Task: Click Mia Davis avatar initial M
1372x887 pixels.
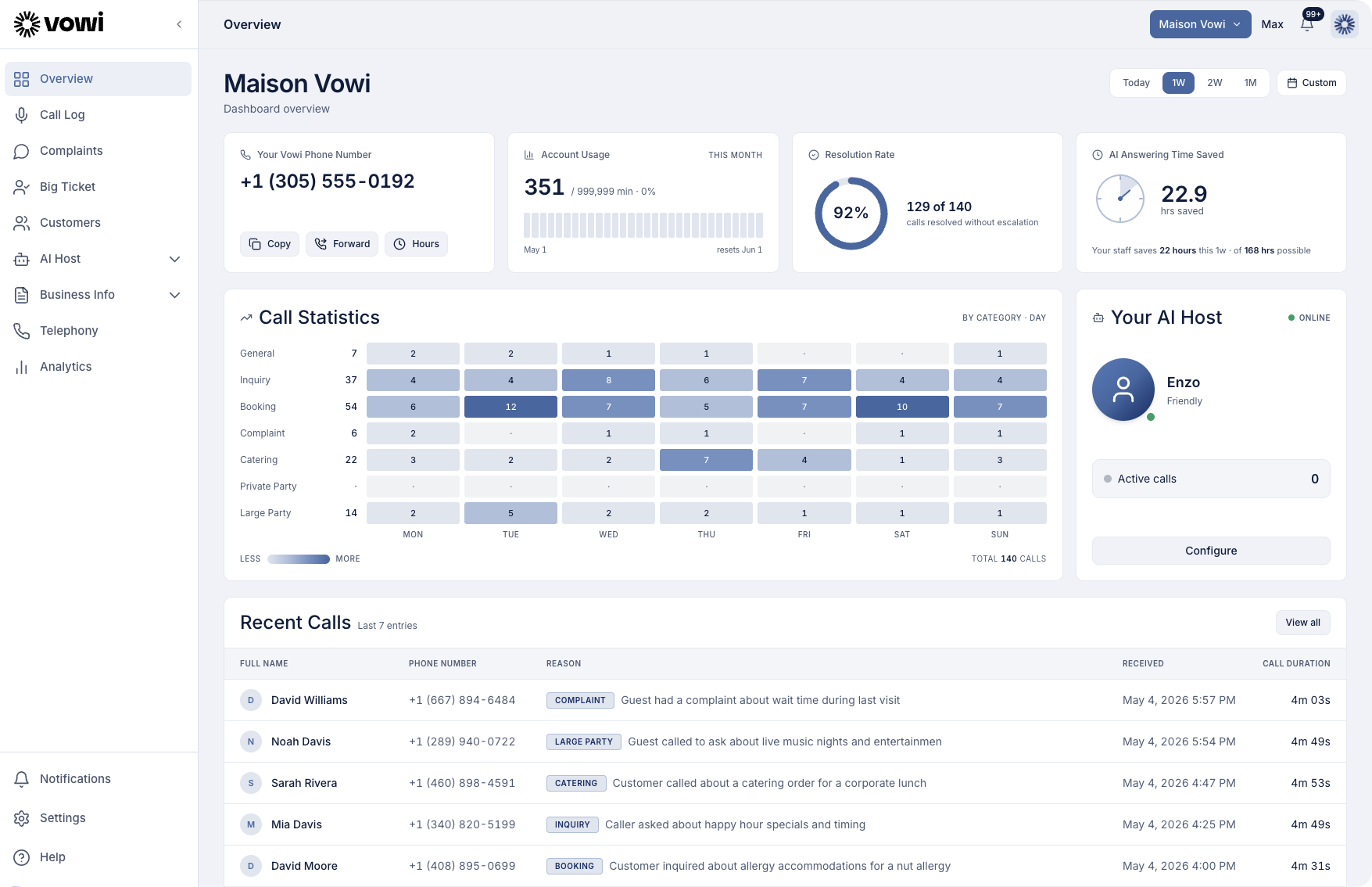Action: pyautogui.click(x=251, y=824)
